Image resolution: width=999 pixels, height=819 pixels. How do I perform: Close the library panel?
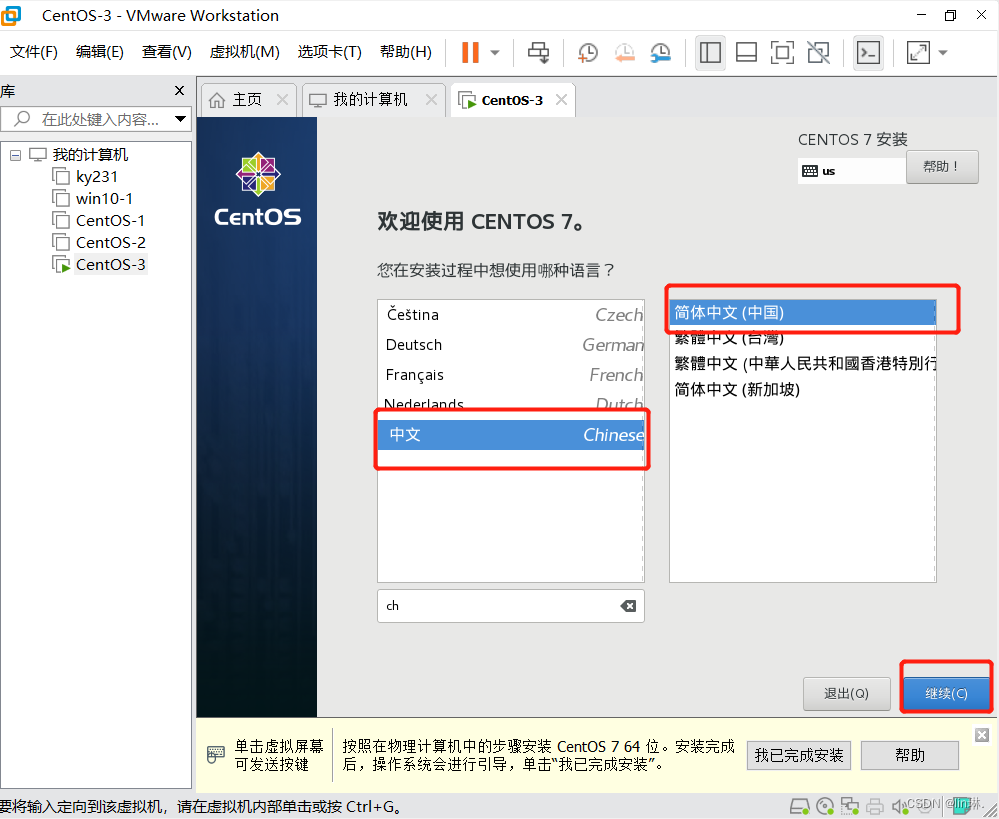click(180, 91)
